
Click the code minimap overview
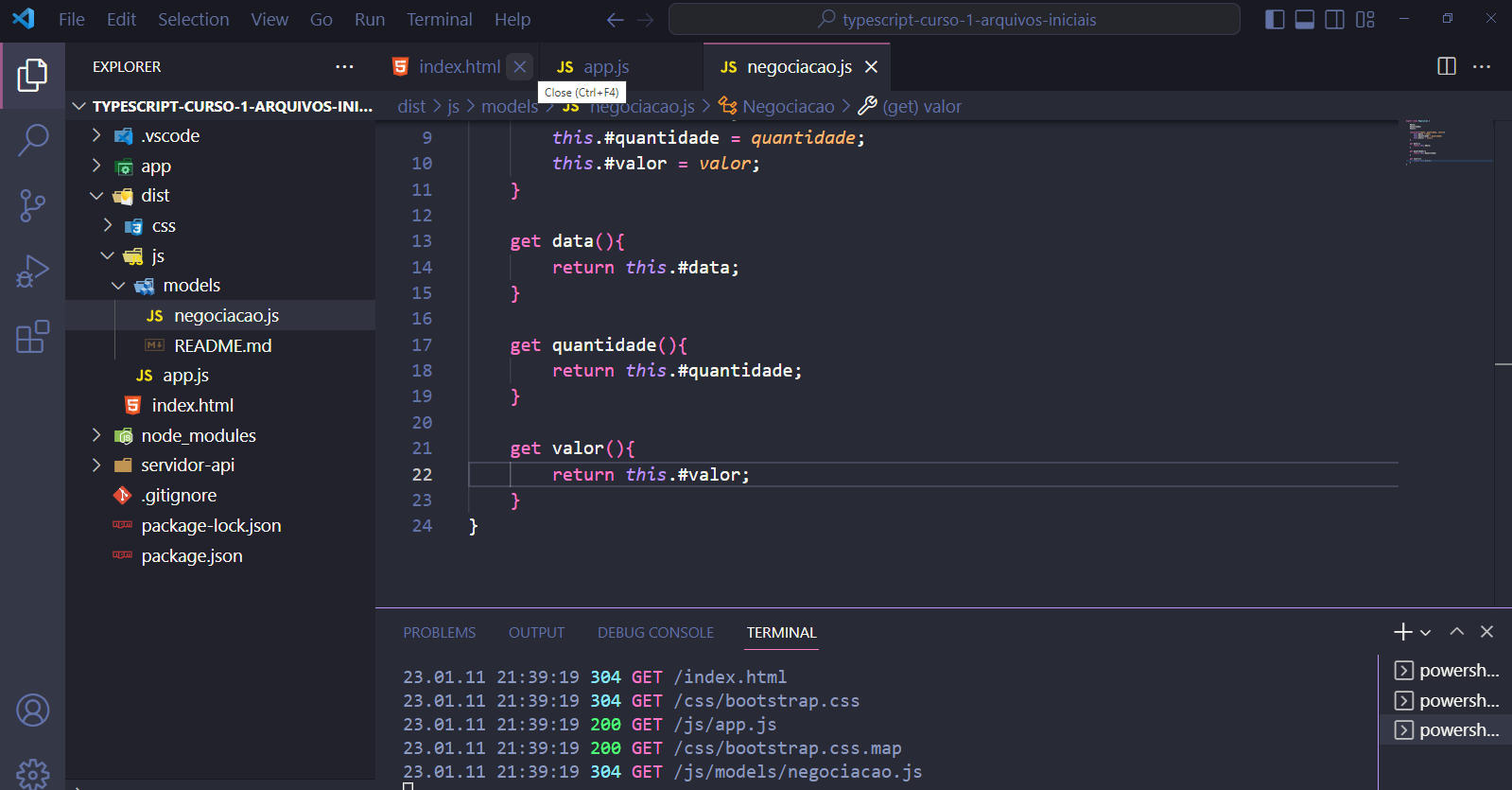click(x=1446, y=142)
